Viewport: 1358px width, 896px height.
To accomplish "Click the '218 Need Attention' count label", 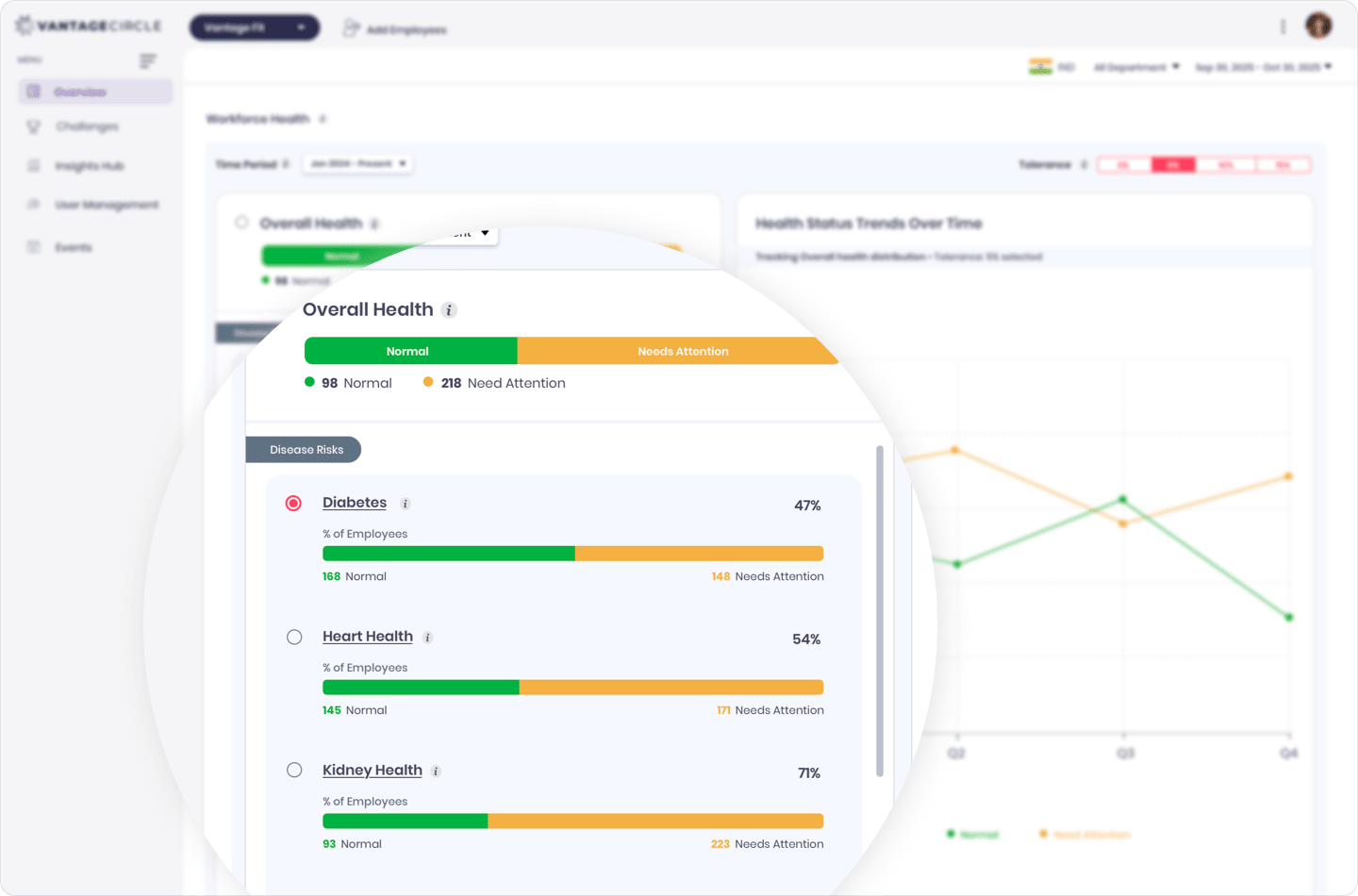I will pyautogui.click(x=494, y=383).
